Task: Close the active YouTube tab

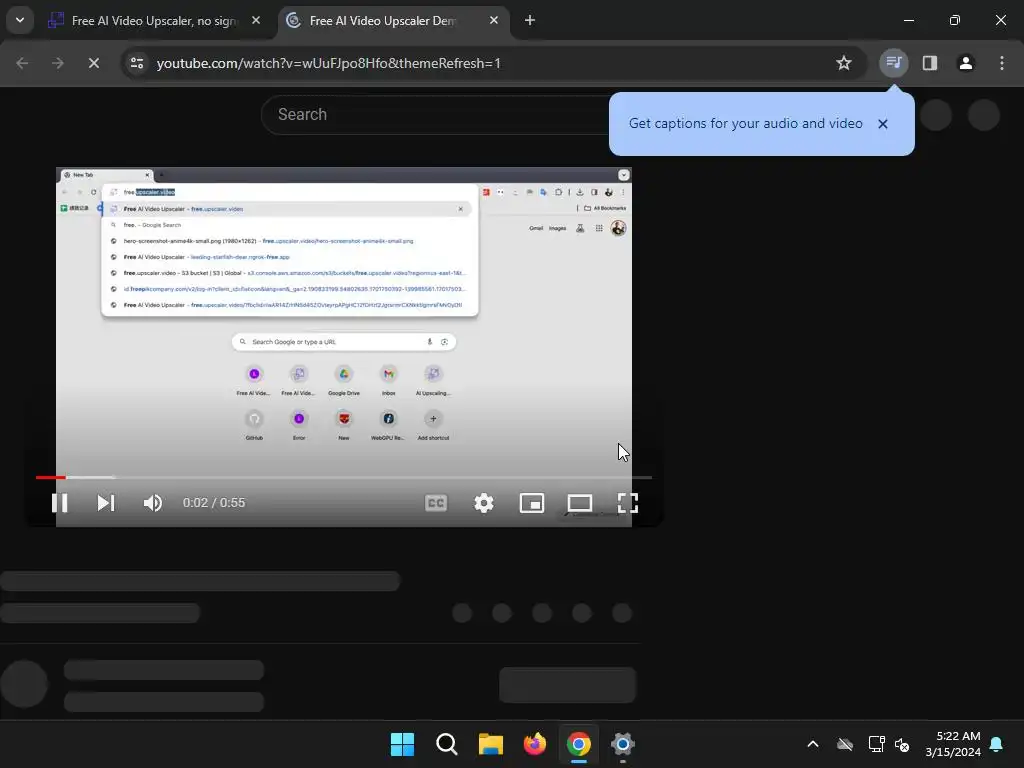Action: 494,20
